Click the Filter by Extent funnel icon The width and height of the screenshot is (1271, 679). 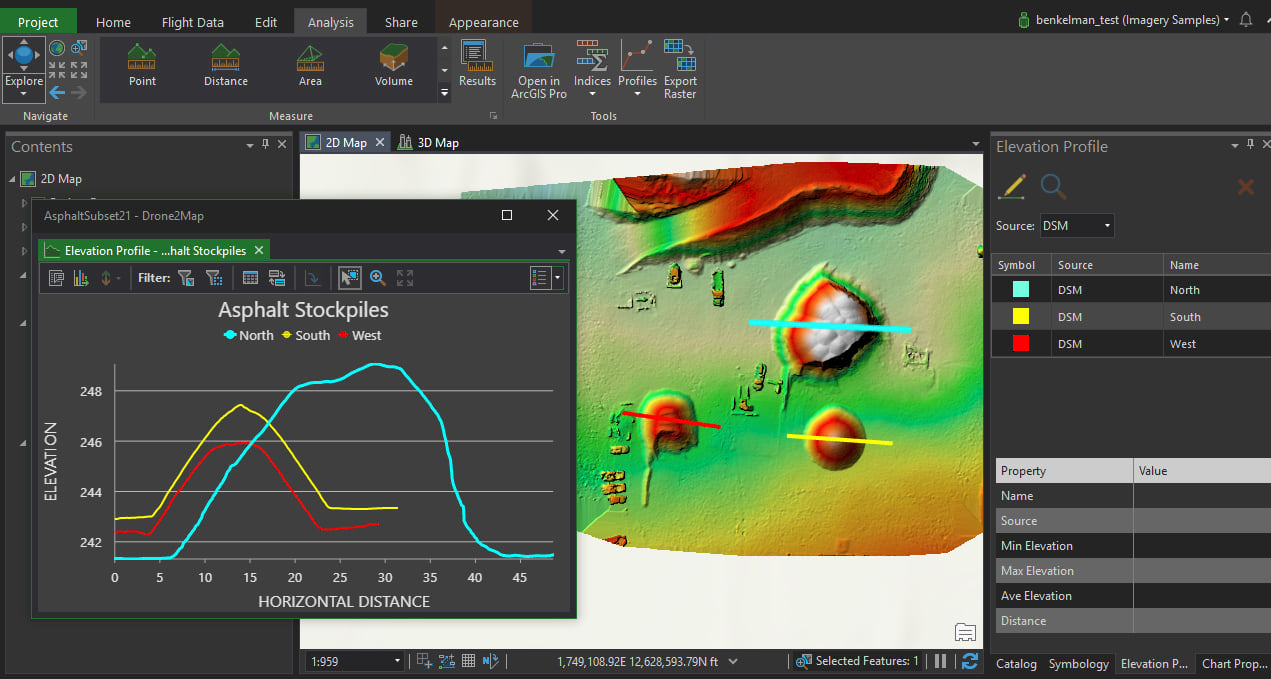point(213,278)
